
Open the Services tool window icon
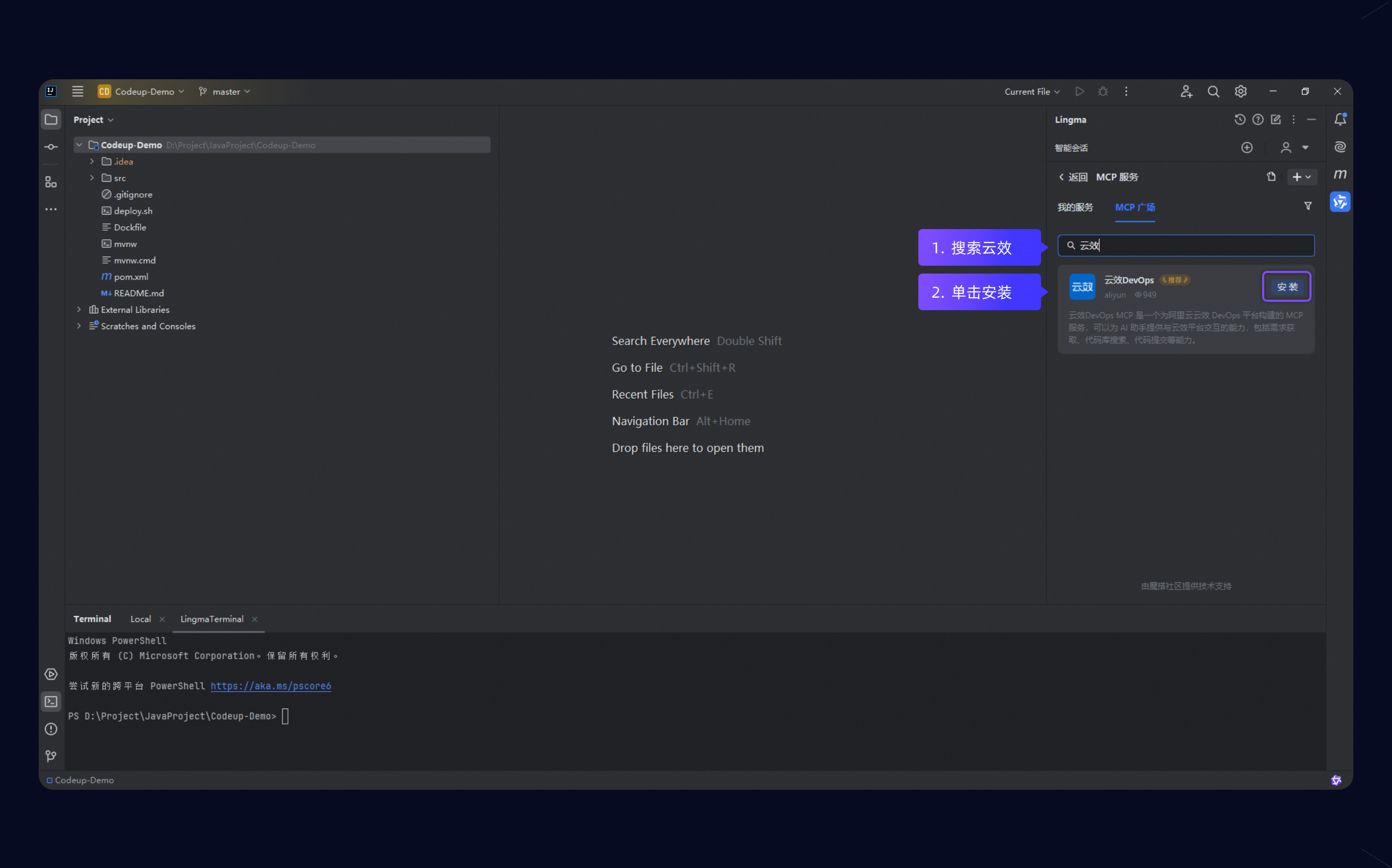(x=51, y=674)
